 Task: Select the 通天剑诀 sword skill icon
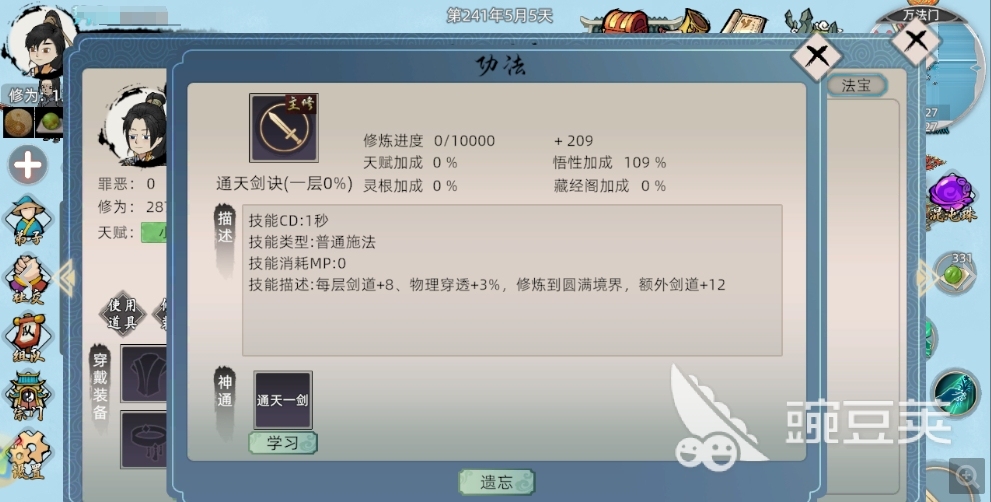[284, 128]
